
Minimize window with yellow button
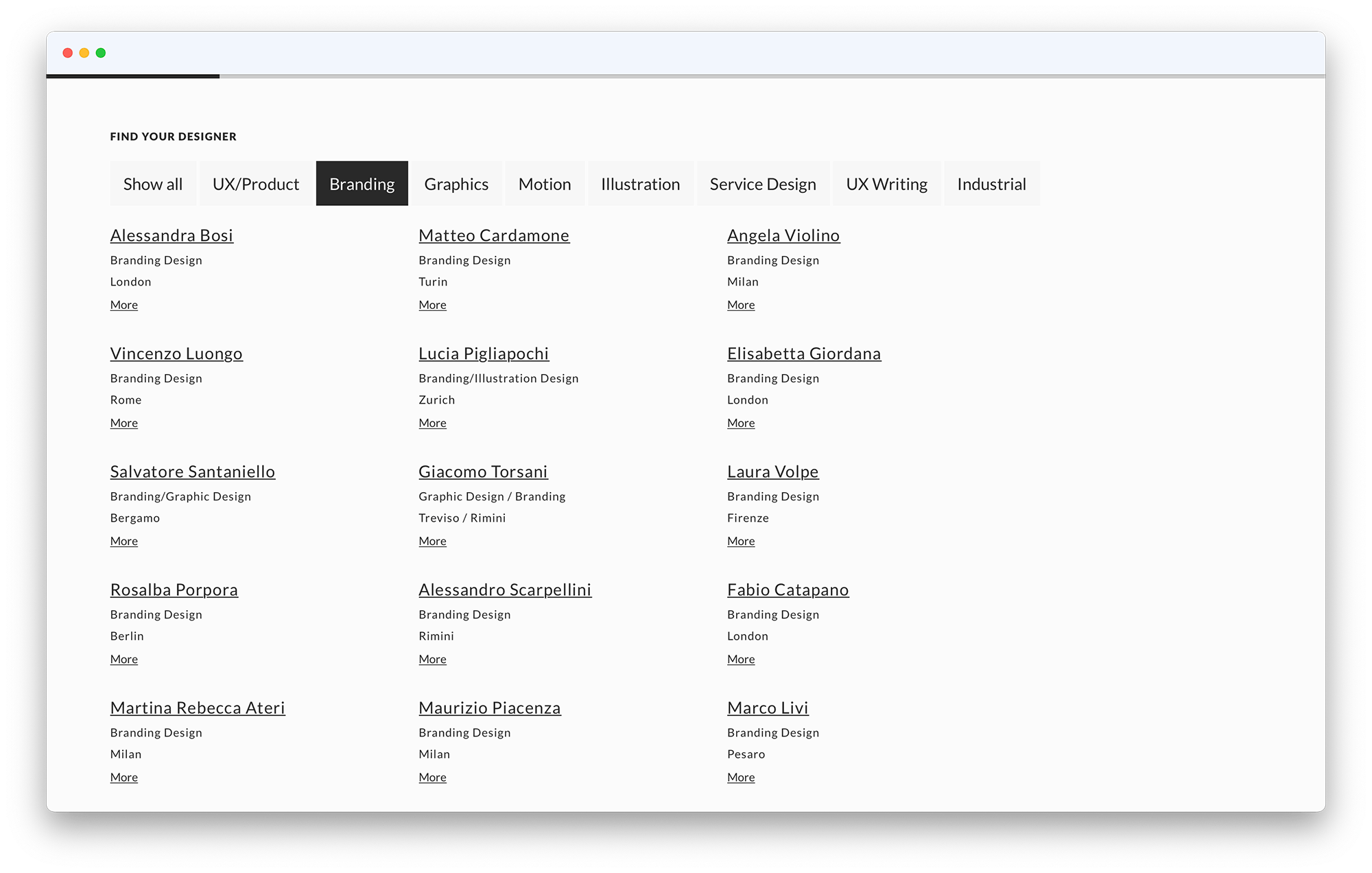84,53
